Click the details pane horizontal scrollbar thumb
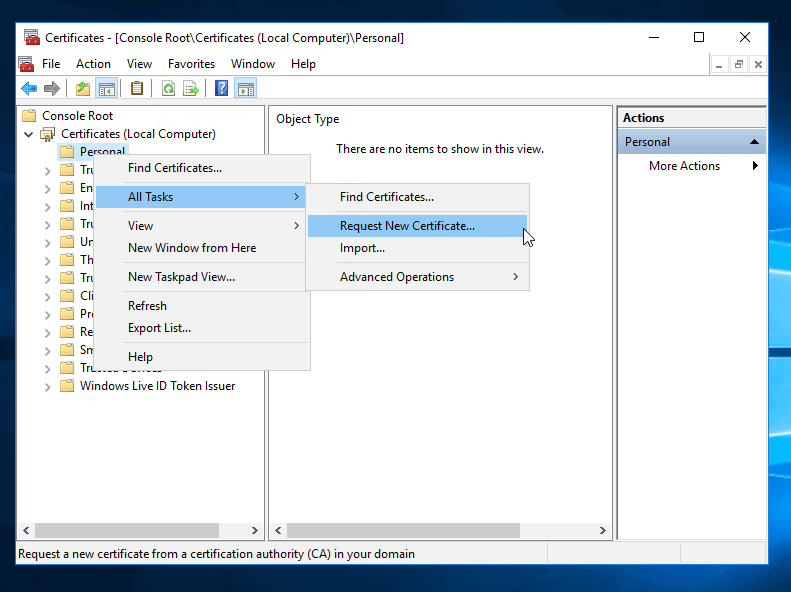Screen dimensions: 791x592 coord(404,530)
